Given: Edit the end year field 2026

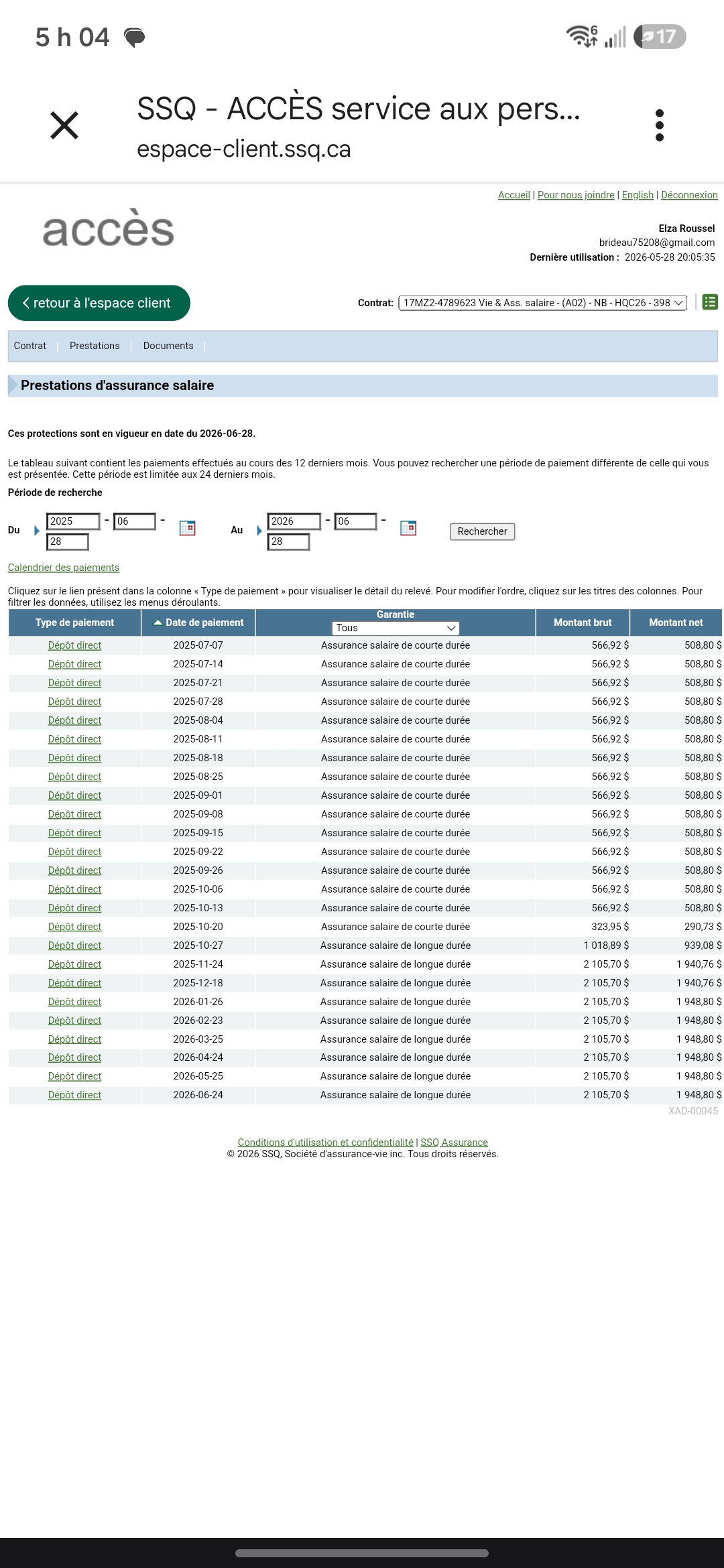Looking at the screenshot, I should [294, 521].
